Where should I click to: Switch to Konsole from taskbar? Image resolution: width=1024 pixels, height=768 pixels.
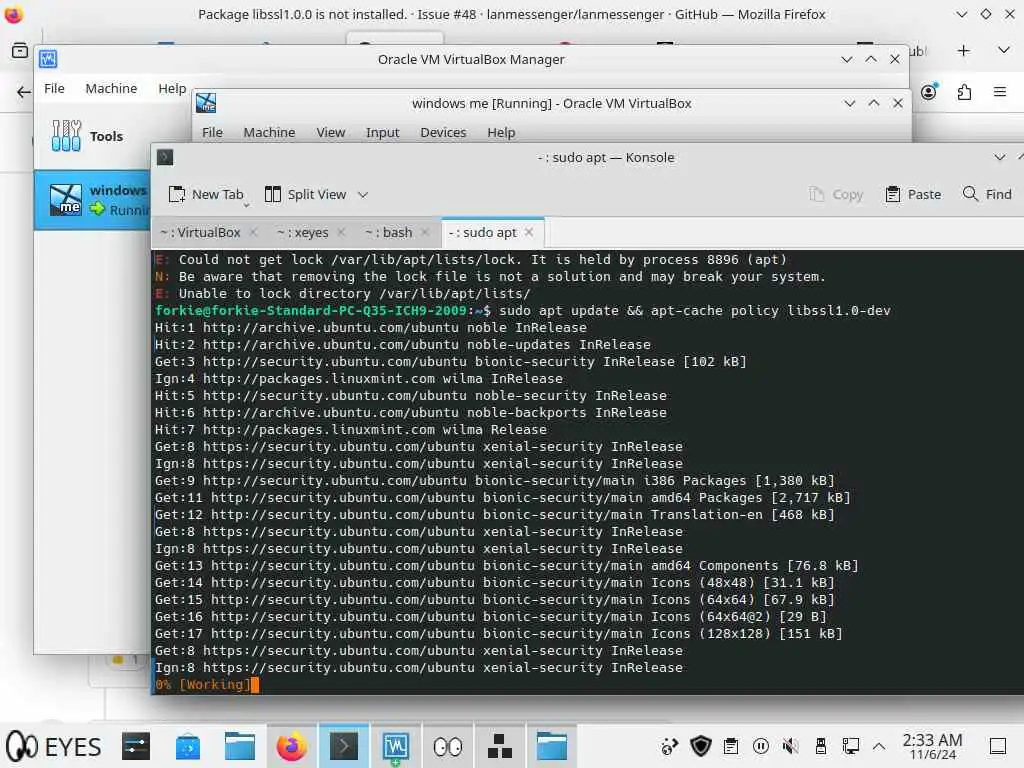(344, 746)
